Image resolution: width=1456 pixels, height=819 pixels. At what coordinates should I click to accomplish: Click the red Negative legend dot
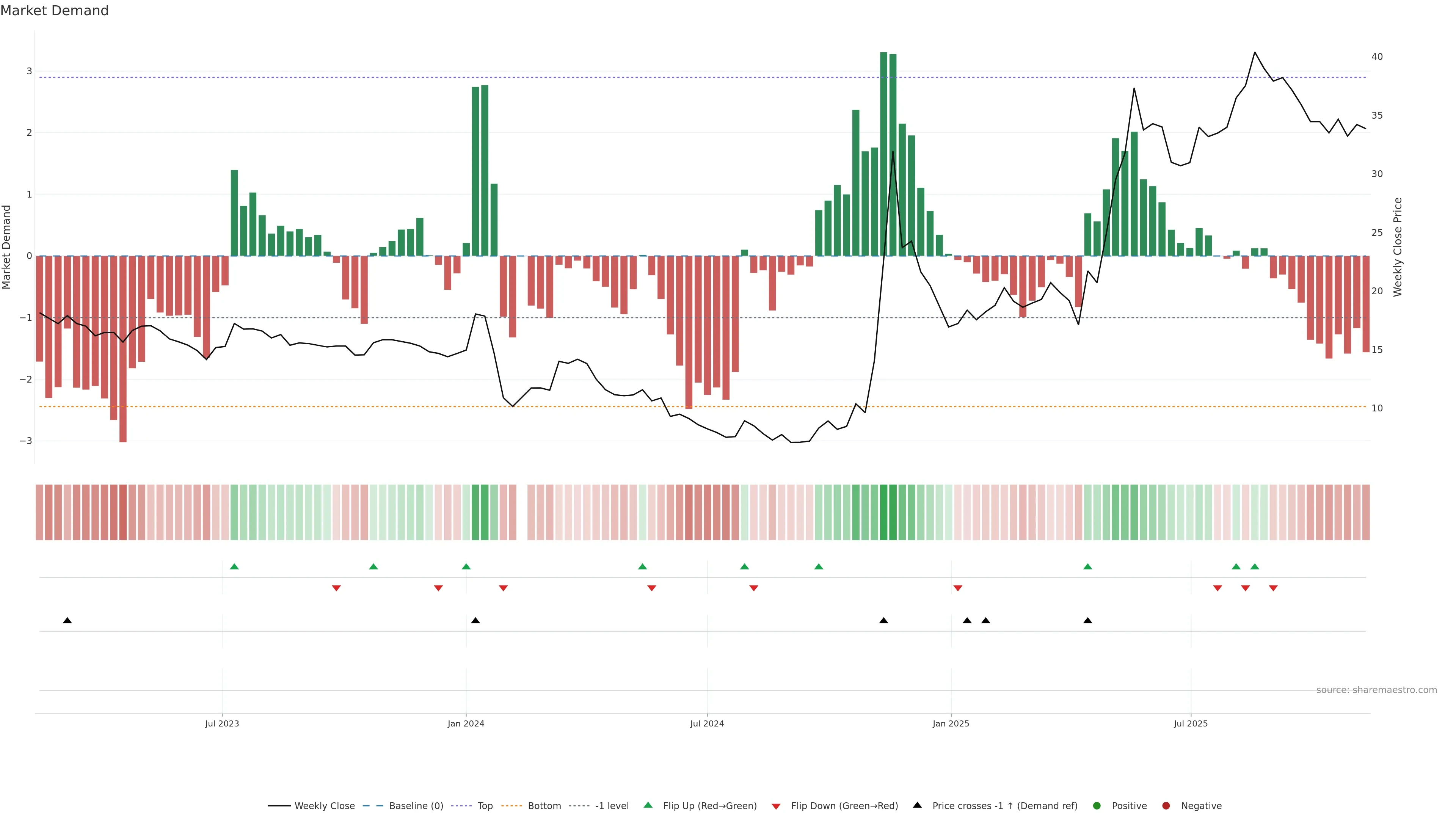point(1166,806)
